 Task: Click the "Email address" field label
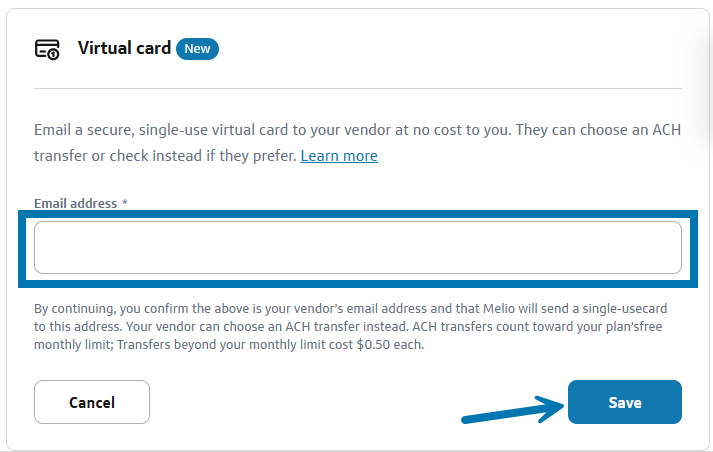(x=75, y=203)
